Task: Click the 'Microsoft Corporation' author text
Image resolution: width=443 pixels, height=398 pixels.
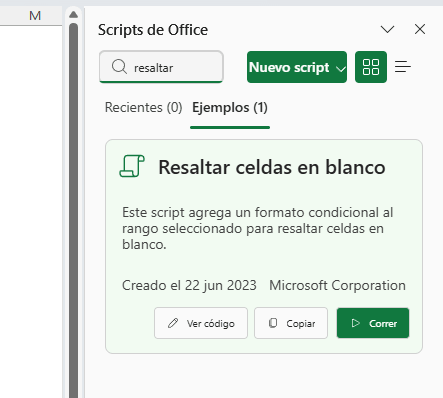Action: pos(337,285)
